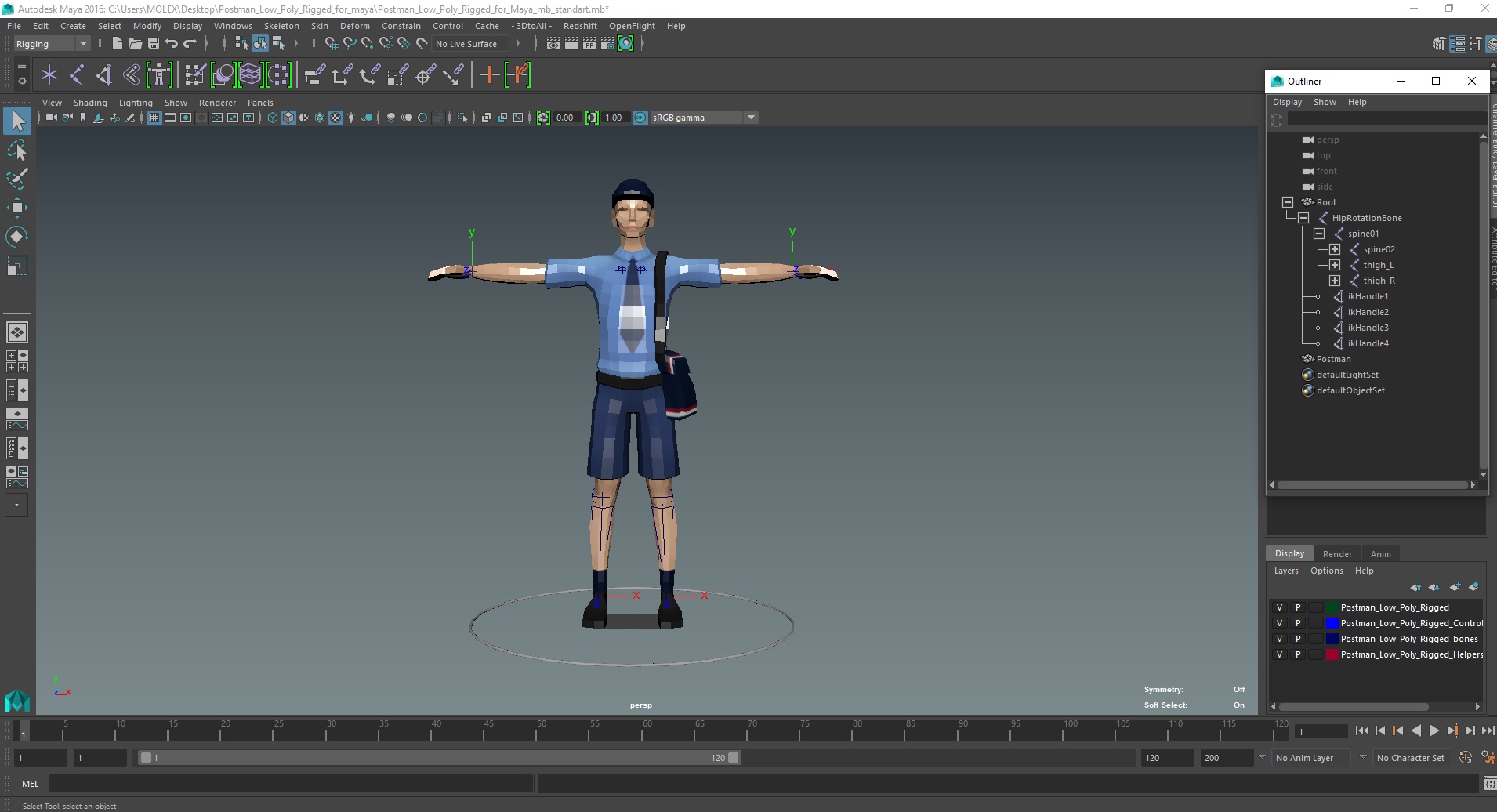Expand thigh_R in Outliner

(x=1335, y=281)
